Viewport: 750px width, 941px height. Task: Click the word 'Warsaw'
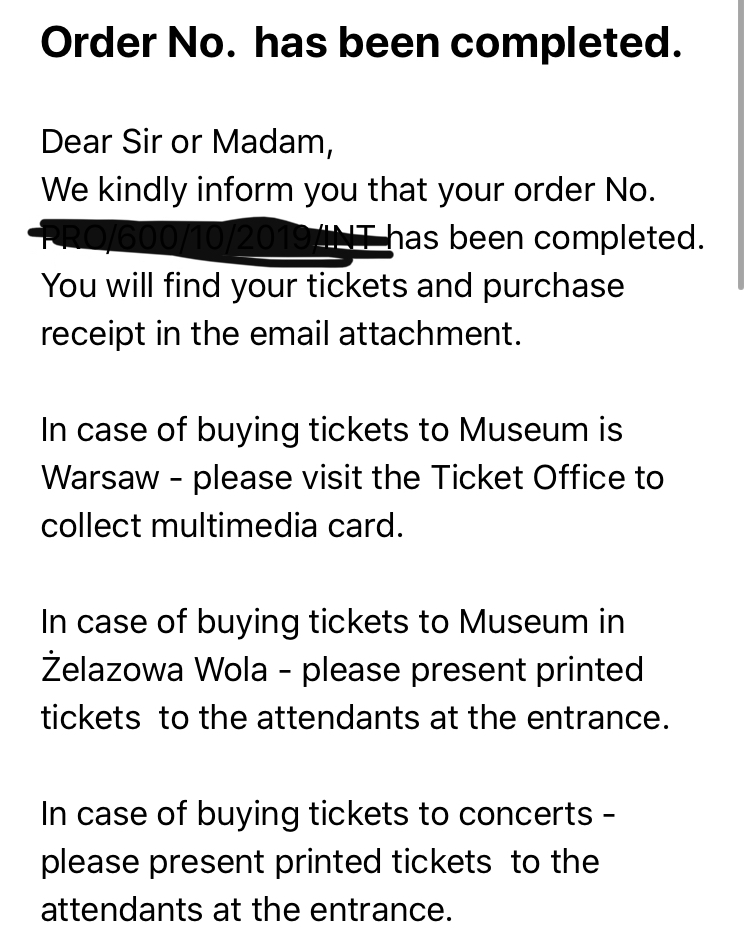[100, 477]
